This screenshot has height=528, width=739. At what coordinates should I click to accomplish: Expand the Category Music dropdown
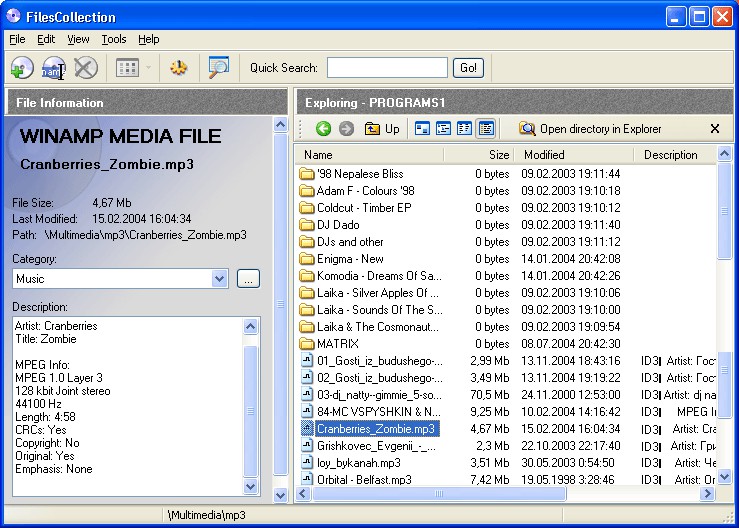click(x=219, y=279)
